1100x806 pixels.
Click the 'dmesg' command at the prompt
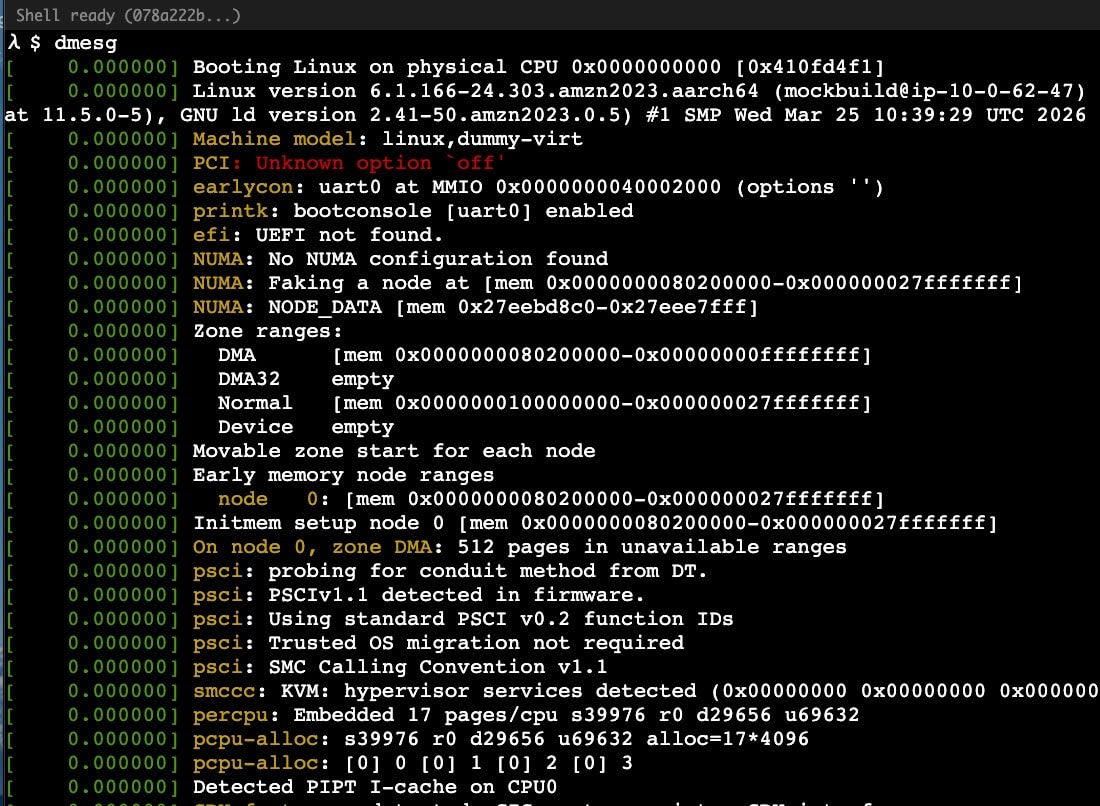click(x=86, y=43)
